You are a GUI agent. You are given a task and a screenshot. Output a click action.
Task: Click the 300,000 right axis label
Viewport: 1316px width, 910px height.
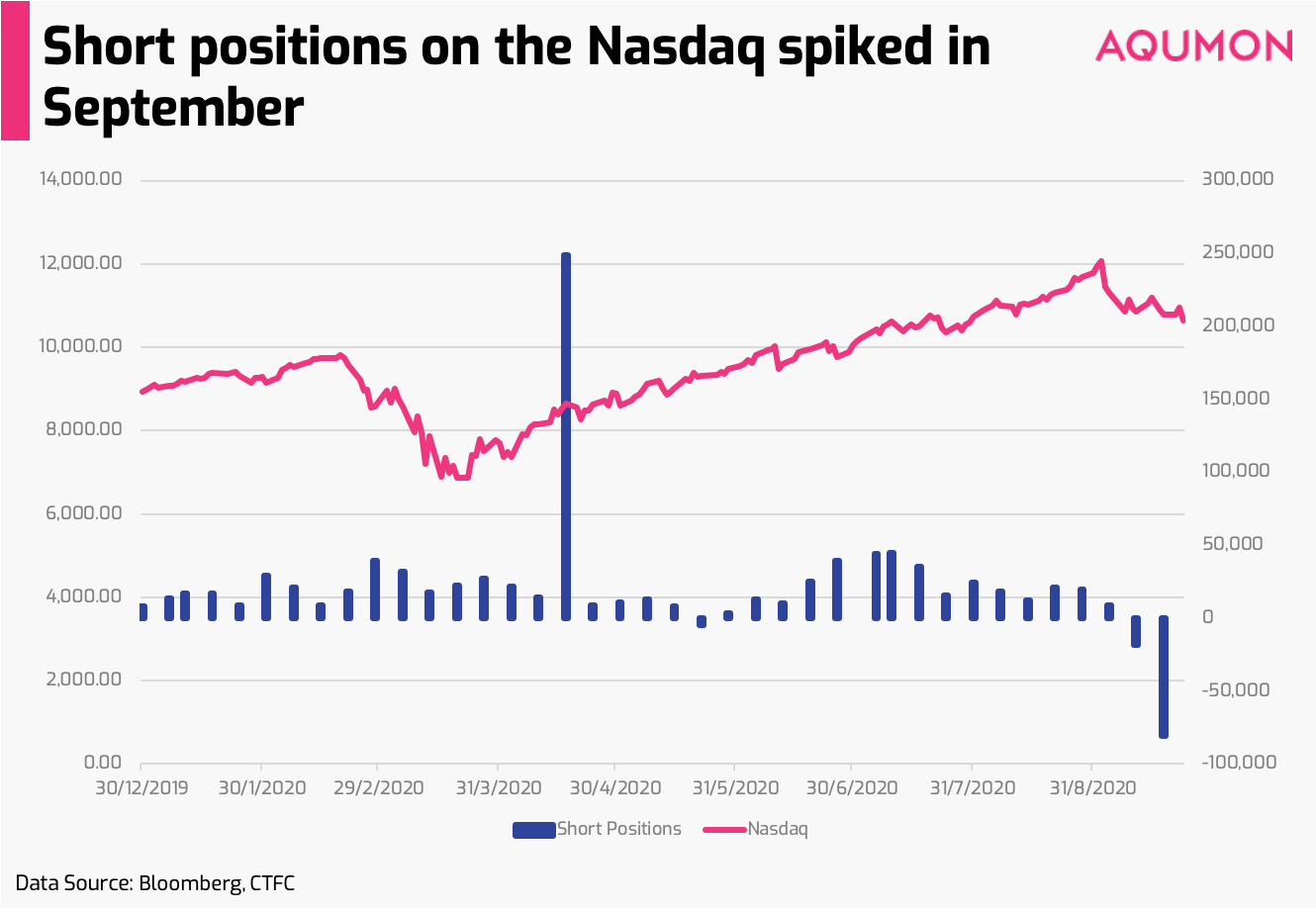tap(1238, 179)
